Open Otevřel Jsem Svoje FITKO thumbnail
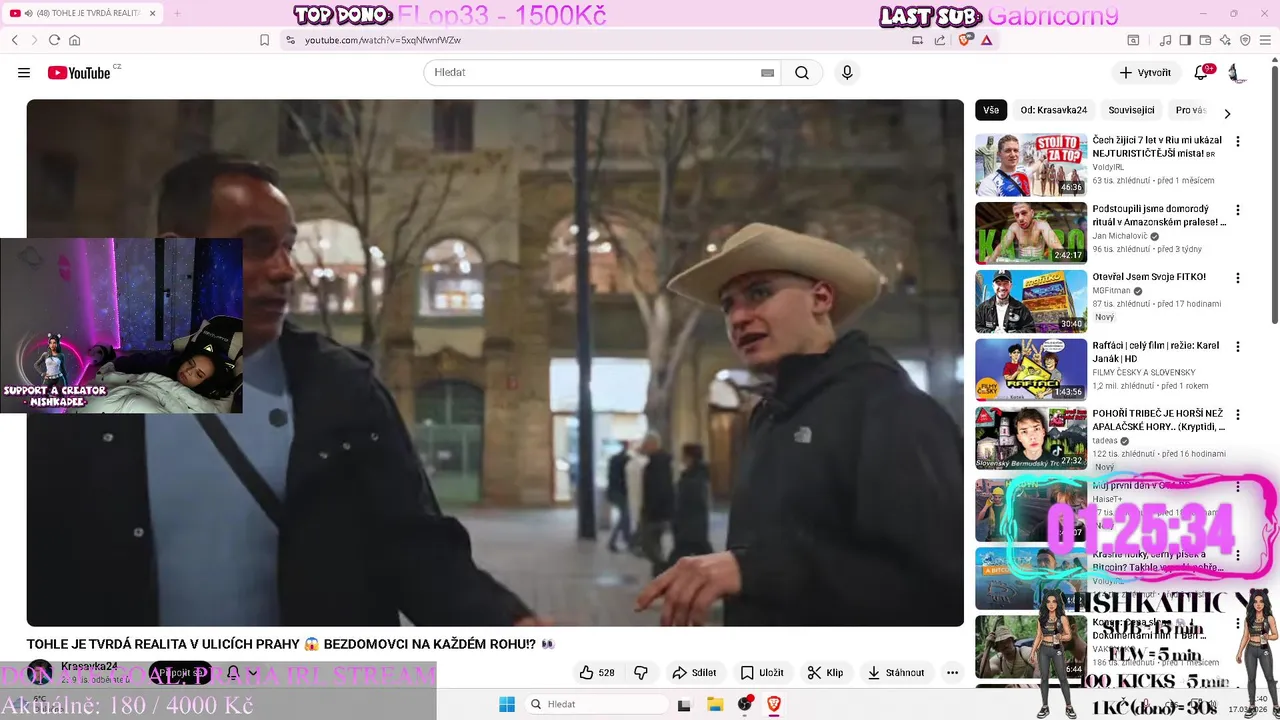This screenshot has width=1280, height=720. (x=1031, y=301)
